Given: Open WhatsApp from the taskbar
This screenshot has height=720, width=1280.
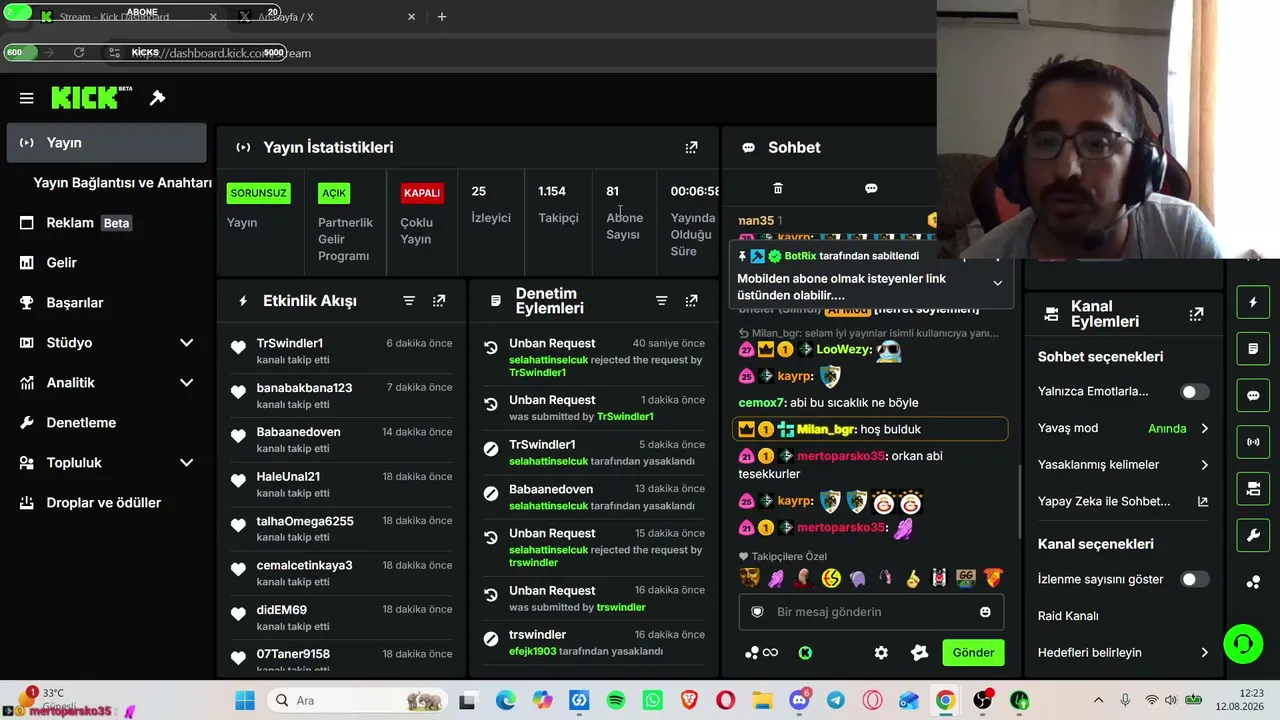Looking at the screenshot, I should coord(653,701).
